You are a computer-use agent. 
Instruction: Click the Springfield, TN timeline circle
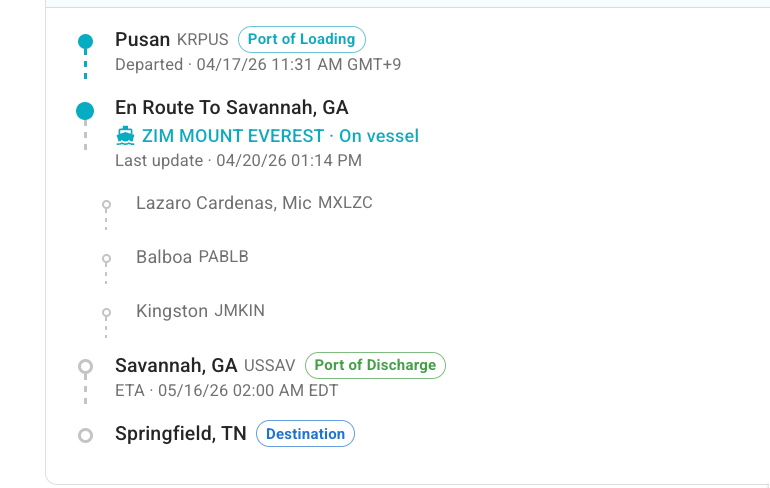[85, 435]
